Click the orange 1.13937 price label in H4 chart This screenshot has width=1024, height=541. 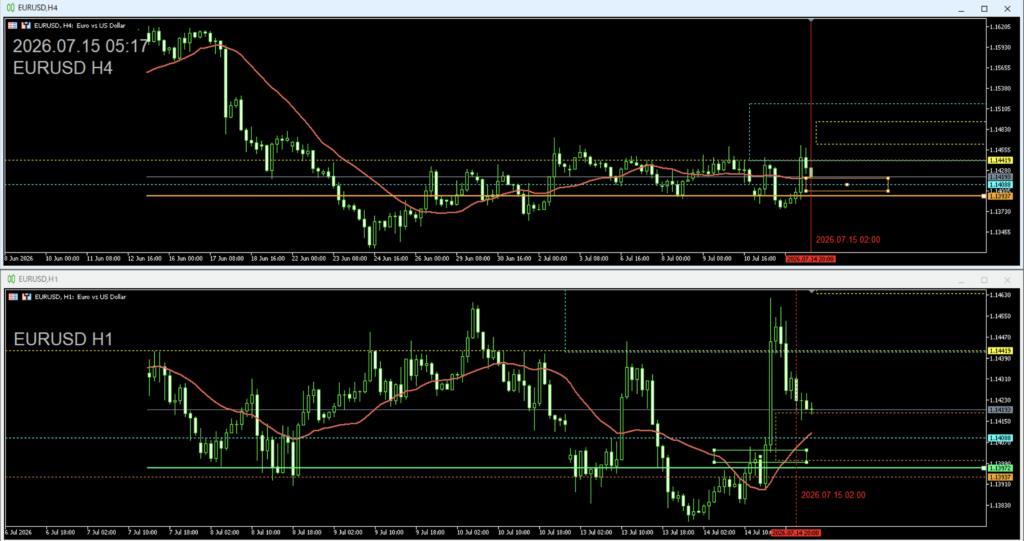[x=1000, y=196]
